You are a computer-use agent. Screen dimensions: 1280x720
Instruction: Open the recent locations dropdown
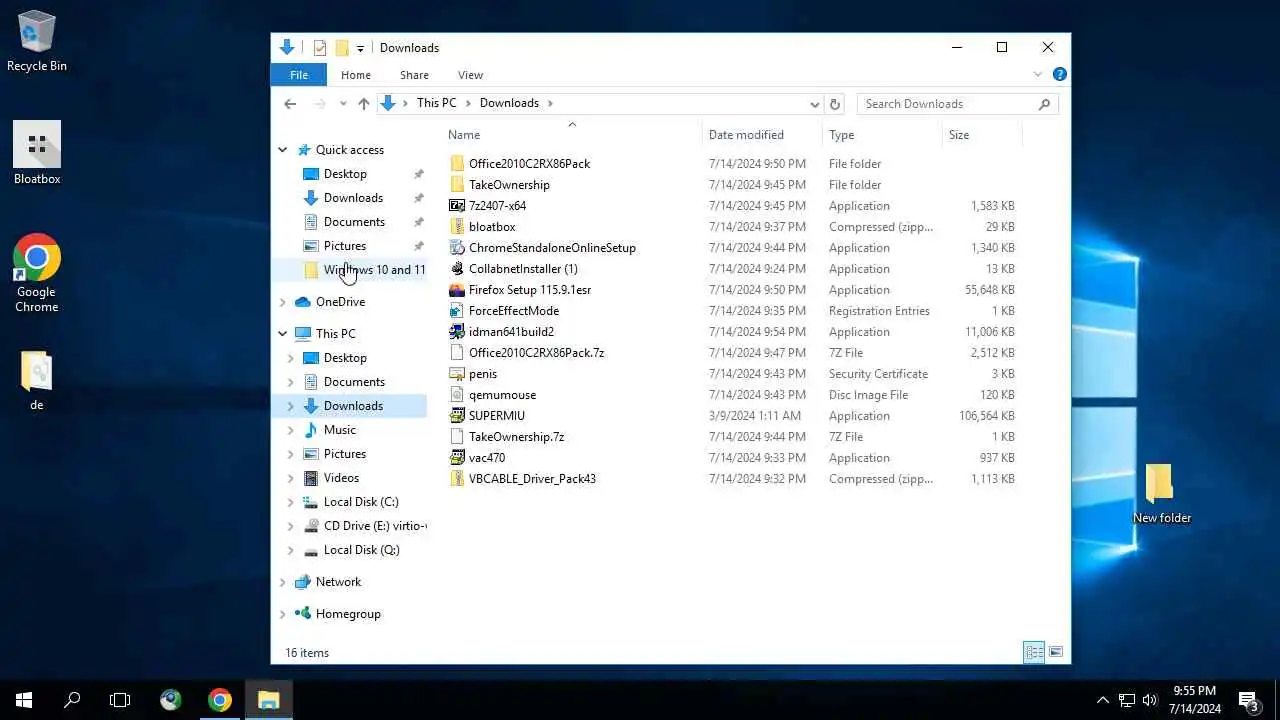tap(343, 104)
